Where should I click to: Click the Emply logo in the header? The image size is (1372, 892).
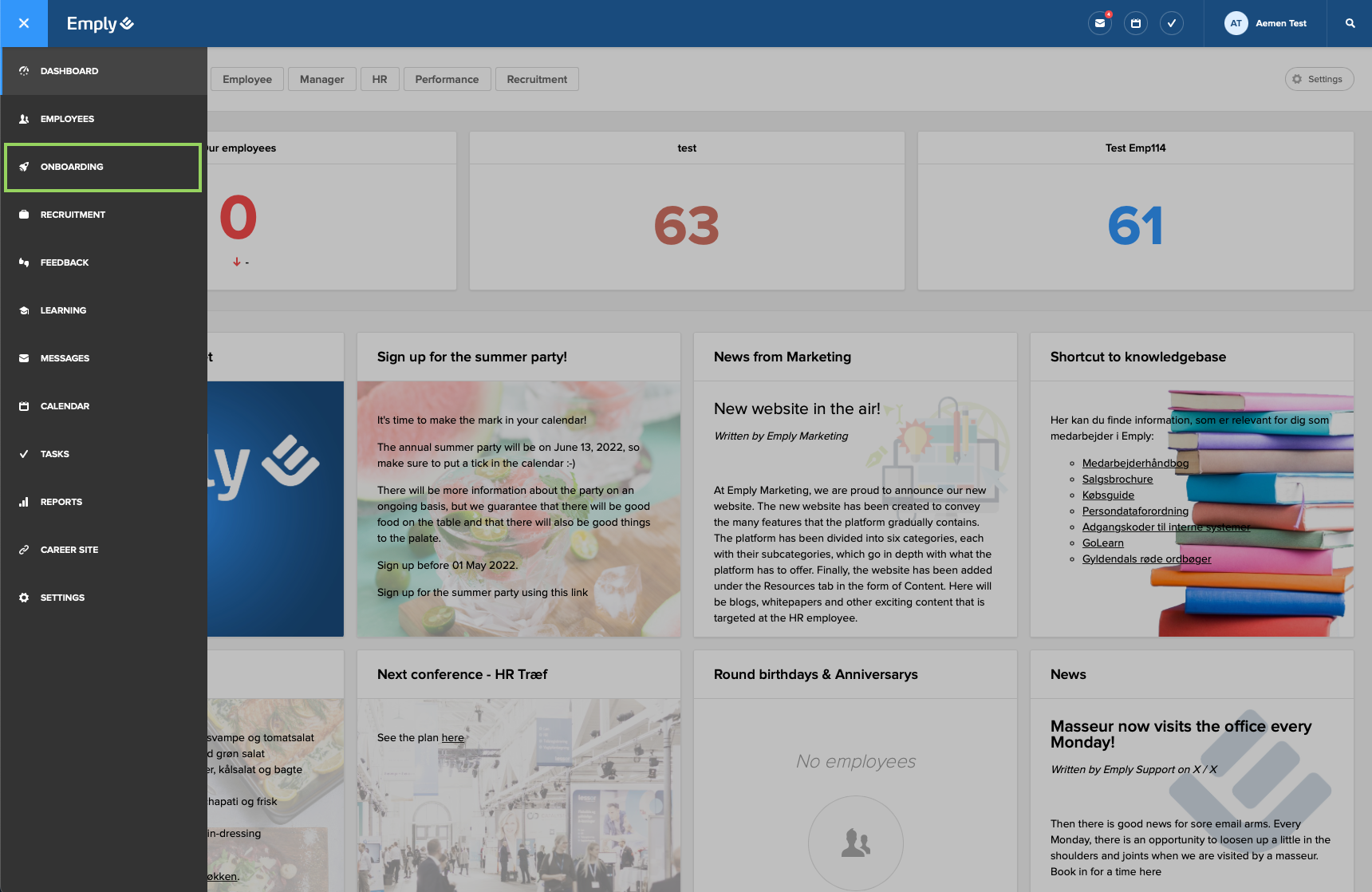click(x=99, y=23)
